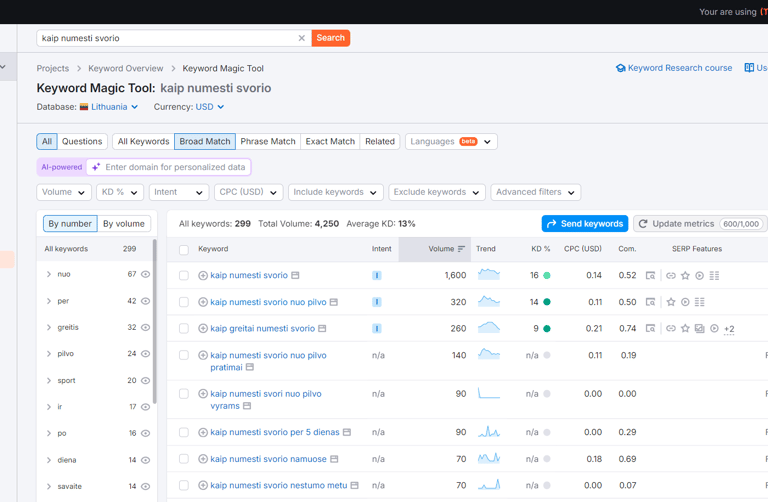Image resolution: width=768 pixels, height=502 pixels.
Task: Open keyword 'kaip numesti svorio nuo pilvo pratimai'
Action: point(268,361)
